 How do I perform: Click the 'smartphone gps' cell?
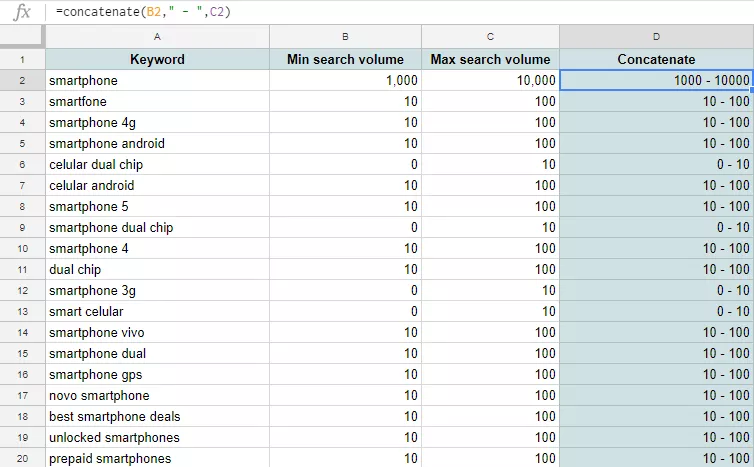pyautogui.click(x=157, y=375)
